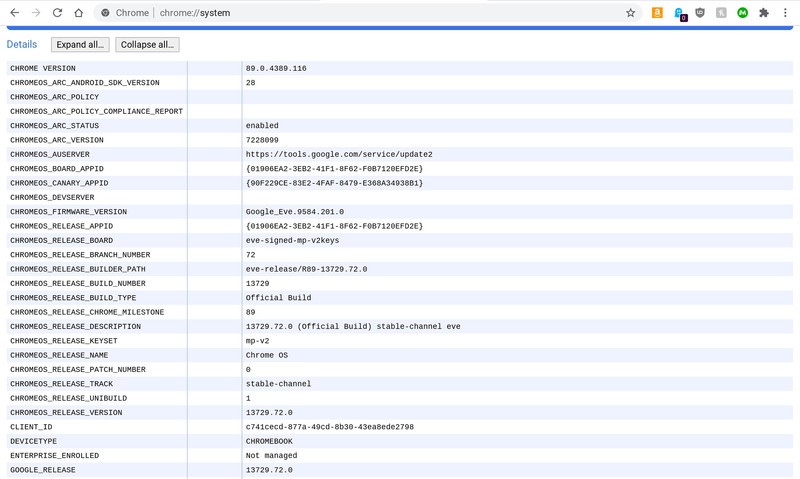This screenshot has width=800, height=479.
Task: Open the Extensions puzzle menu
Action: pyautogui.click(x=764, y=13)
